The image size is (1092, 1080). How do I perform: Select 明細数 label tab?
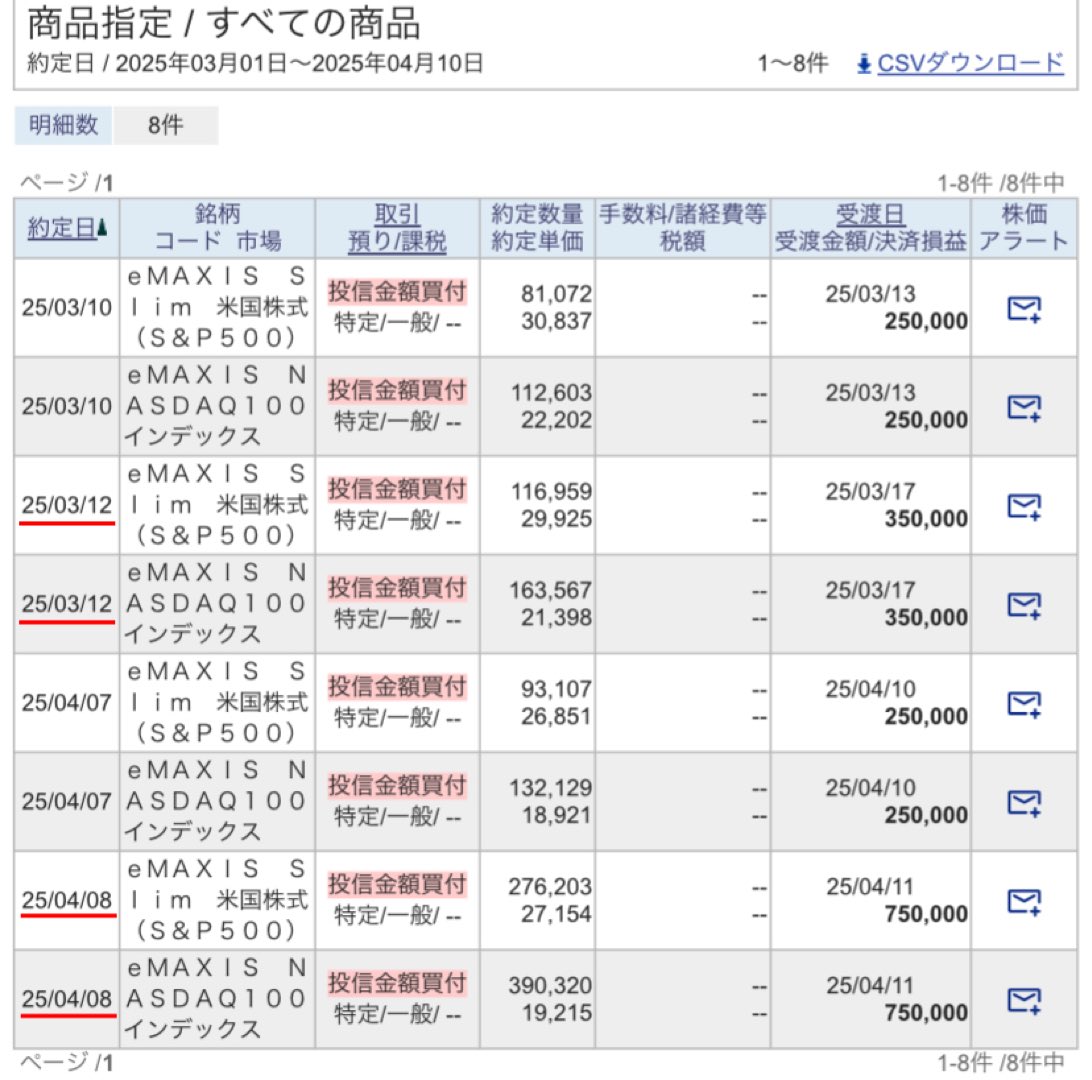(63, 125)
